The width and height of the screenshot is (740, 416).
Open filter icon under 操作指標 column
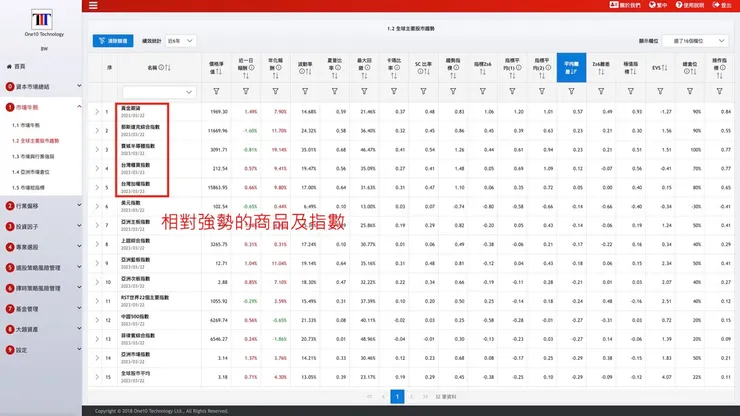pos(719,91)
